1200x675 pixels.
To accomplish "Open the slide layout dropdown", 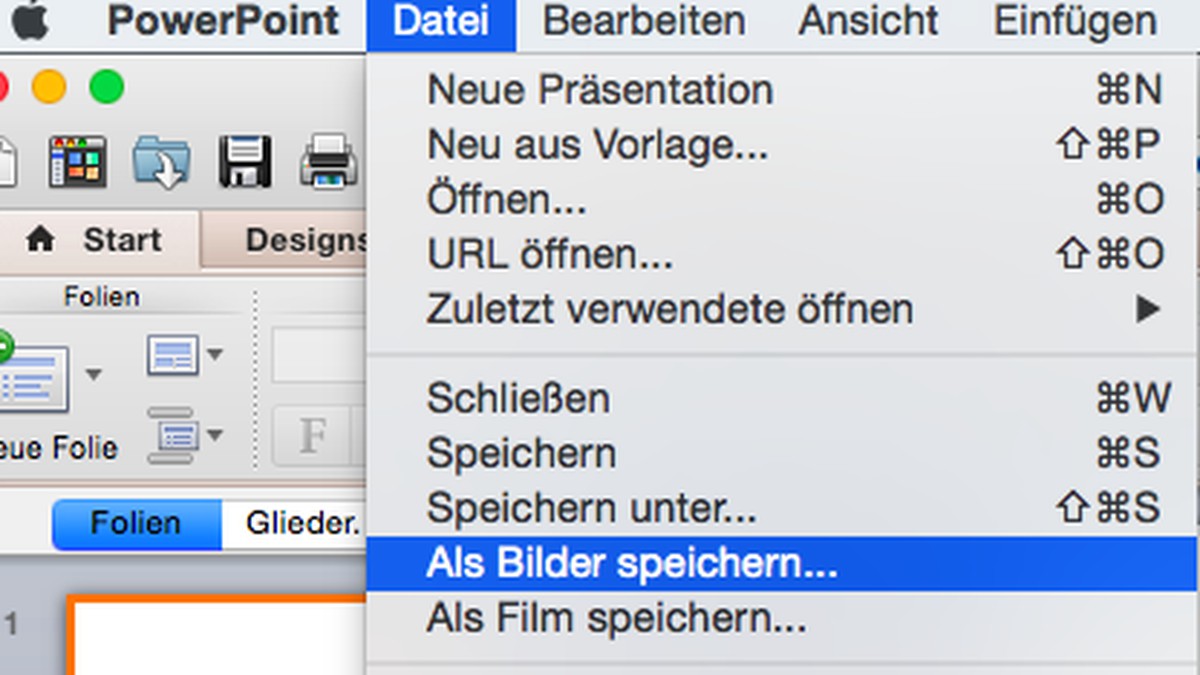I will pyautogui.click(x=186, y=354).
